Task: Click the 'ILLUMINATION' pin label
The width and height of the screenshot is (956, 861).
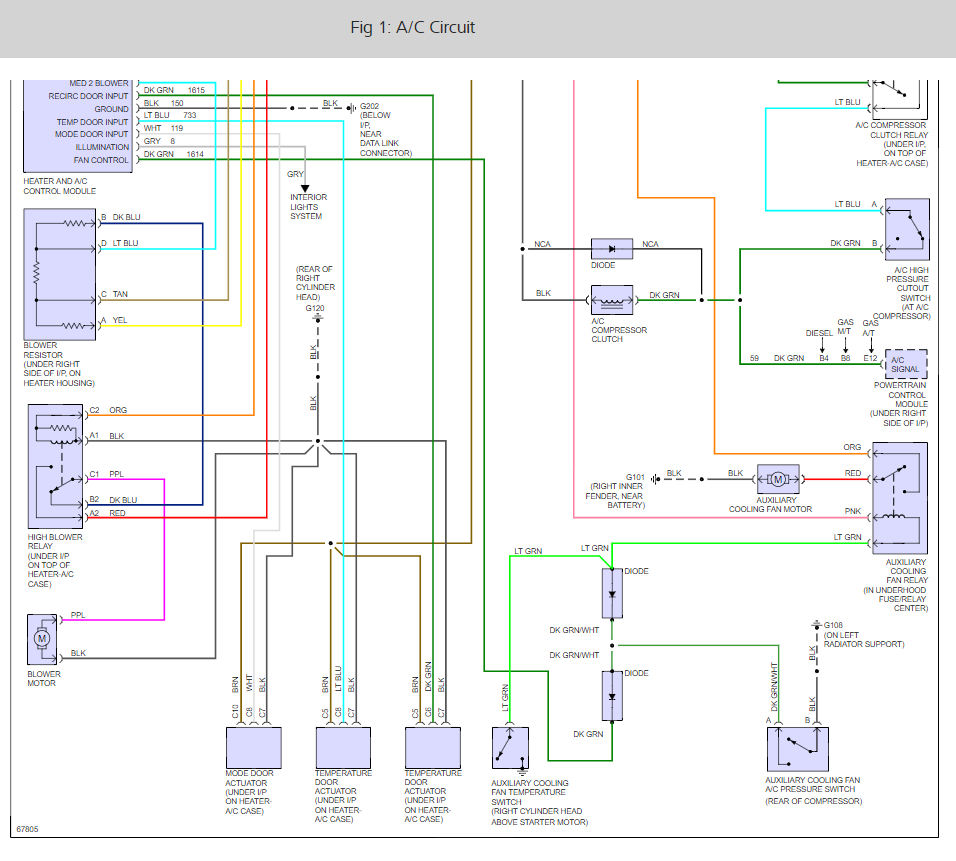Action: [102, 147]
